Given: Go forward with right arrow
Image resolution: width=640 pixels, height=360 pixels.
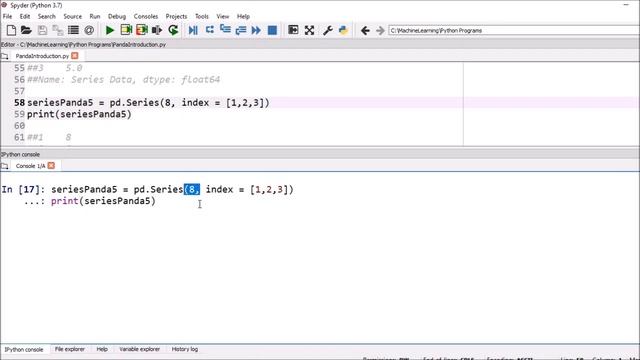Looking at the screenshot, I should tap(380, 30).
